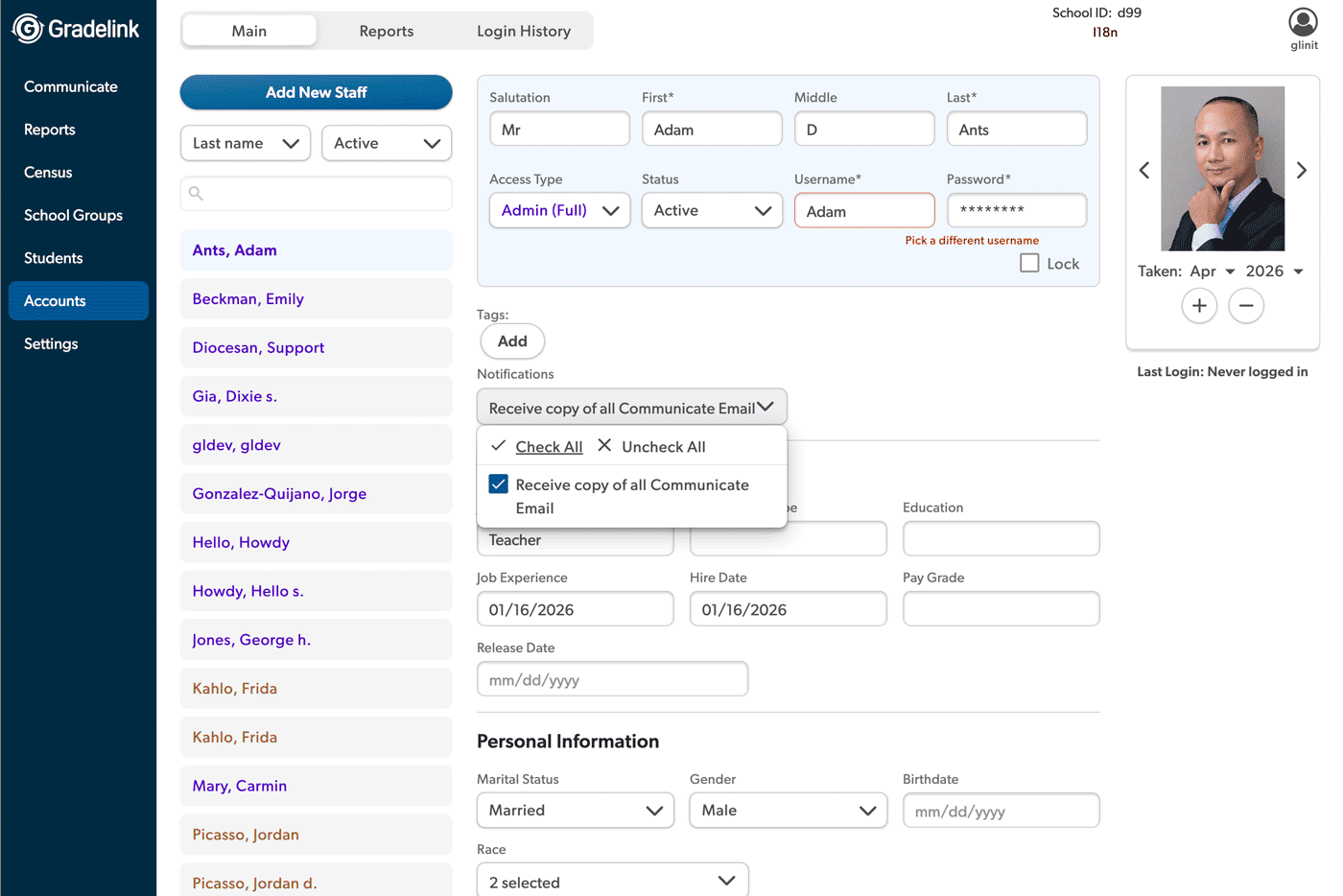This screenshot has width=1343, height=896.
Task: Click the plus icon to add photo
Action: [x=1198, y=306]
